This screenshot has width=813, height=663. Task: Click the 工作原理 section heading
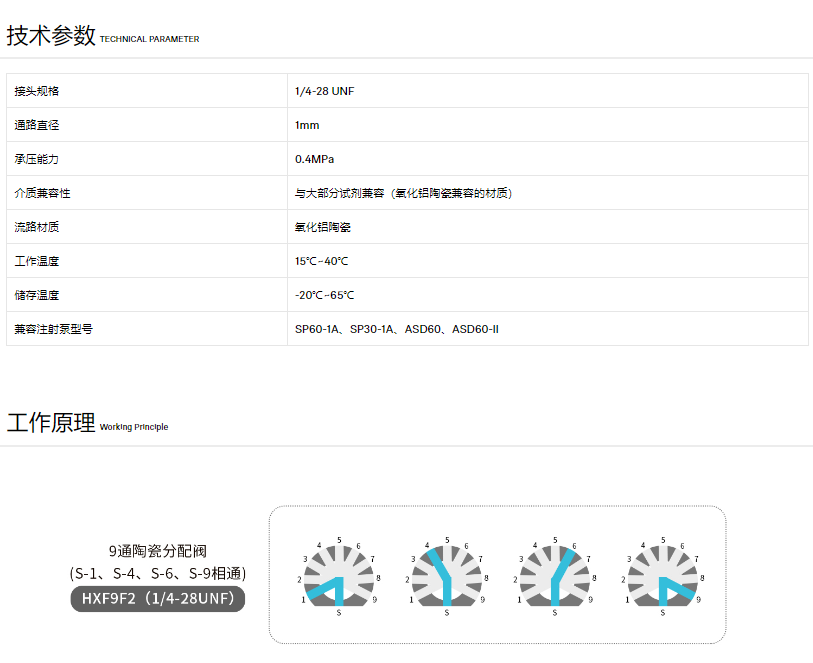click(x=50, y=423)
